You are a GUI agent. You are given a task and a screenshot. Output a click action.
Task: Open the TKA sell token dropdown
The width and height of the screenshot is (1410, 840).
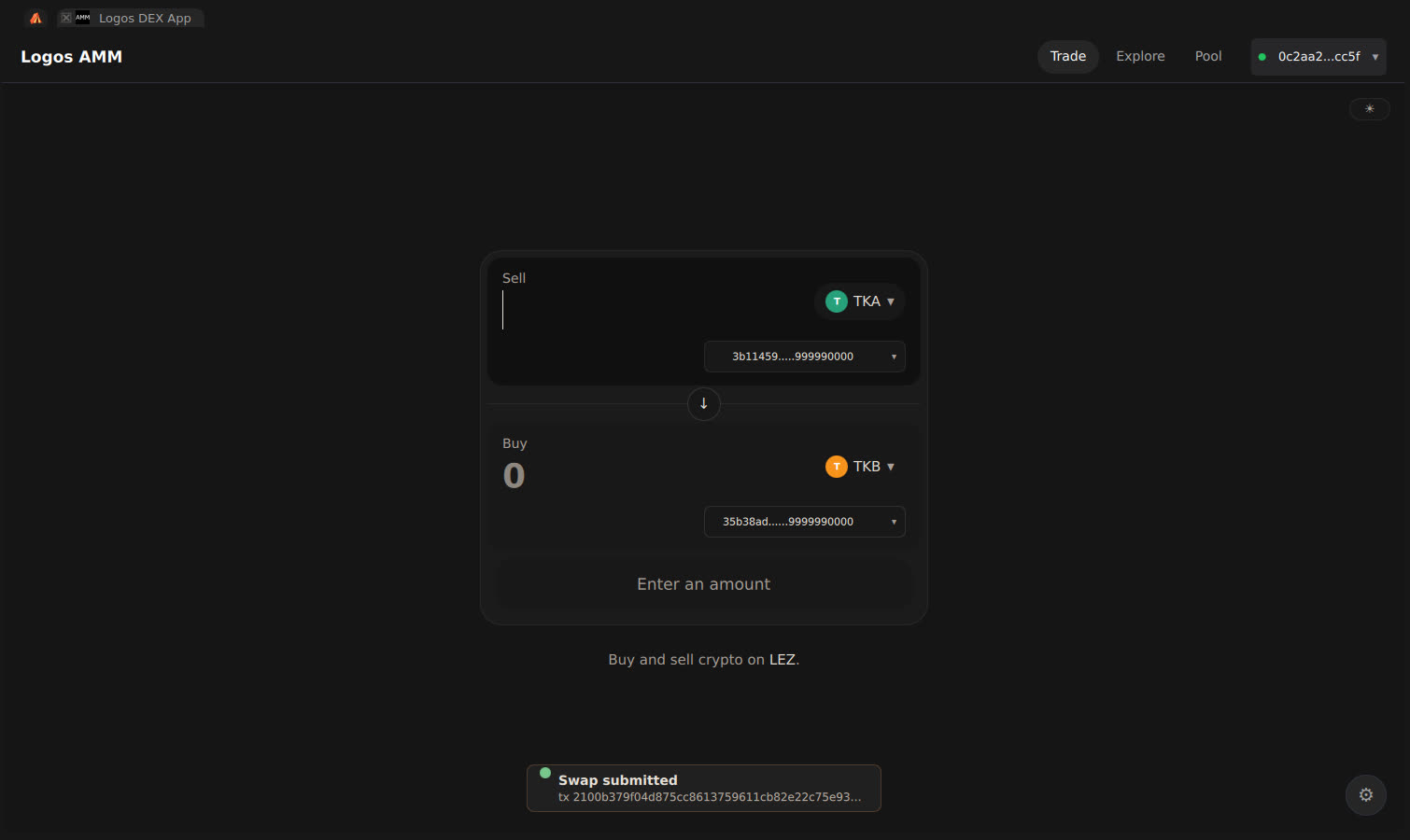(x=860, y=301)
